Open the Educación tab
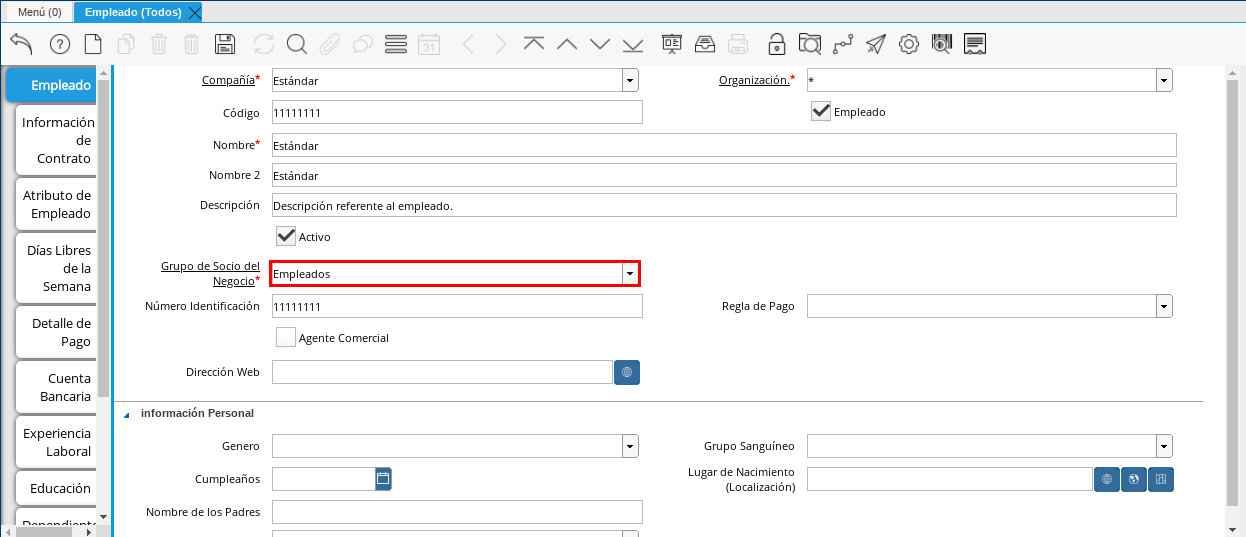 (x=57, y=488)
